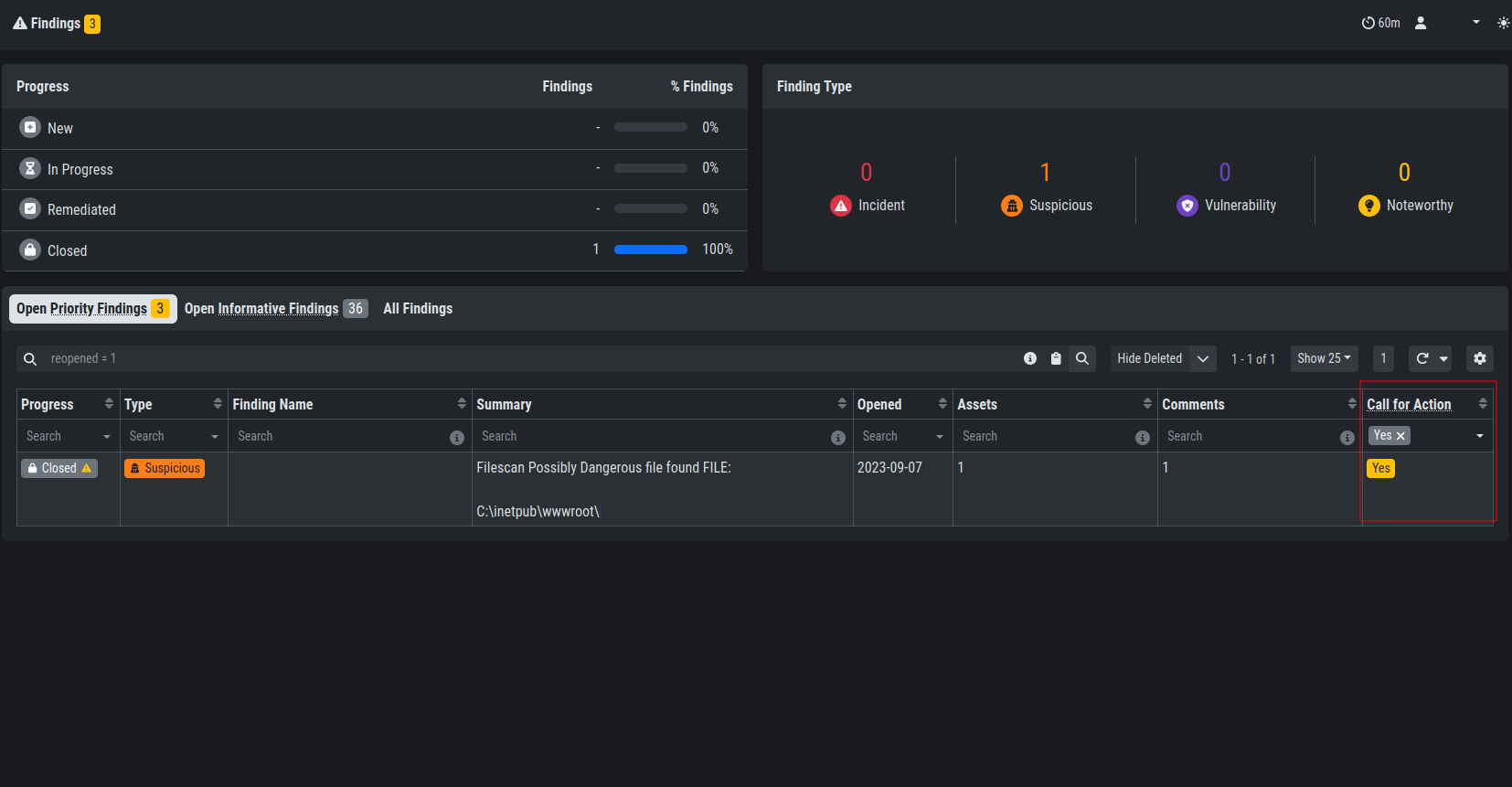Click info icon in Finding Name filter
Screen dimensions: 1512x787
coord(457,438)
